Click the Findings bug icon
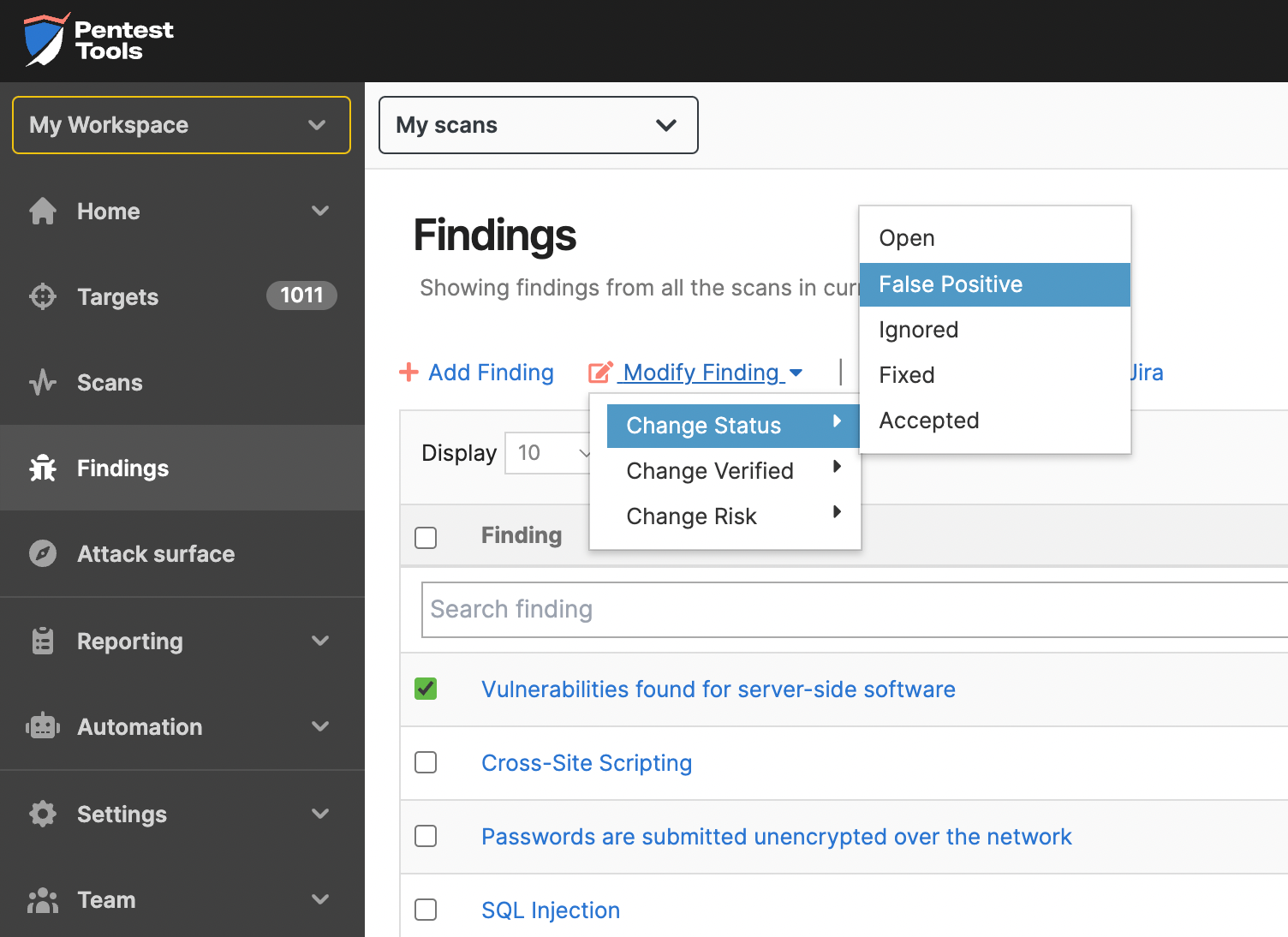1288x937 pixels. coord(43,468)
